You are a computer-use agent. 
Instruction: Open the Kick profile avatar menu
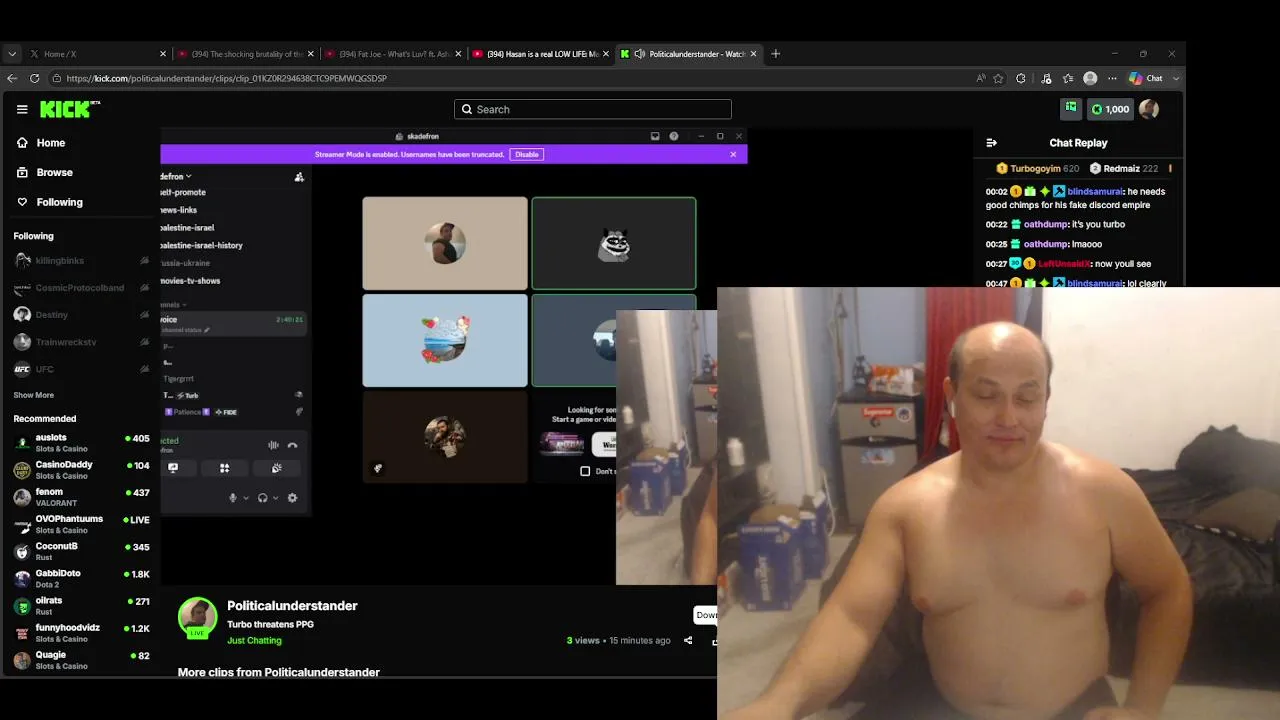tap(1149, 109)
